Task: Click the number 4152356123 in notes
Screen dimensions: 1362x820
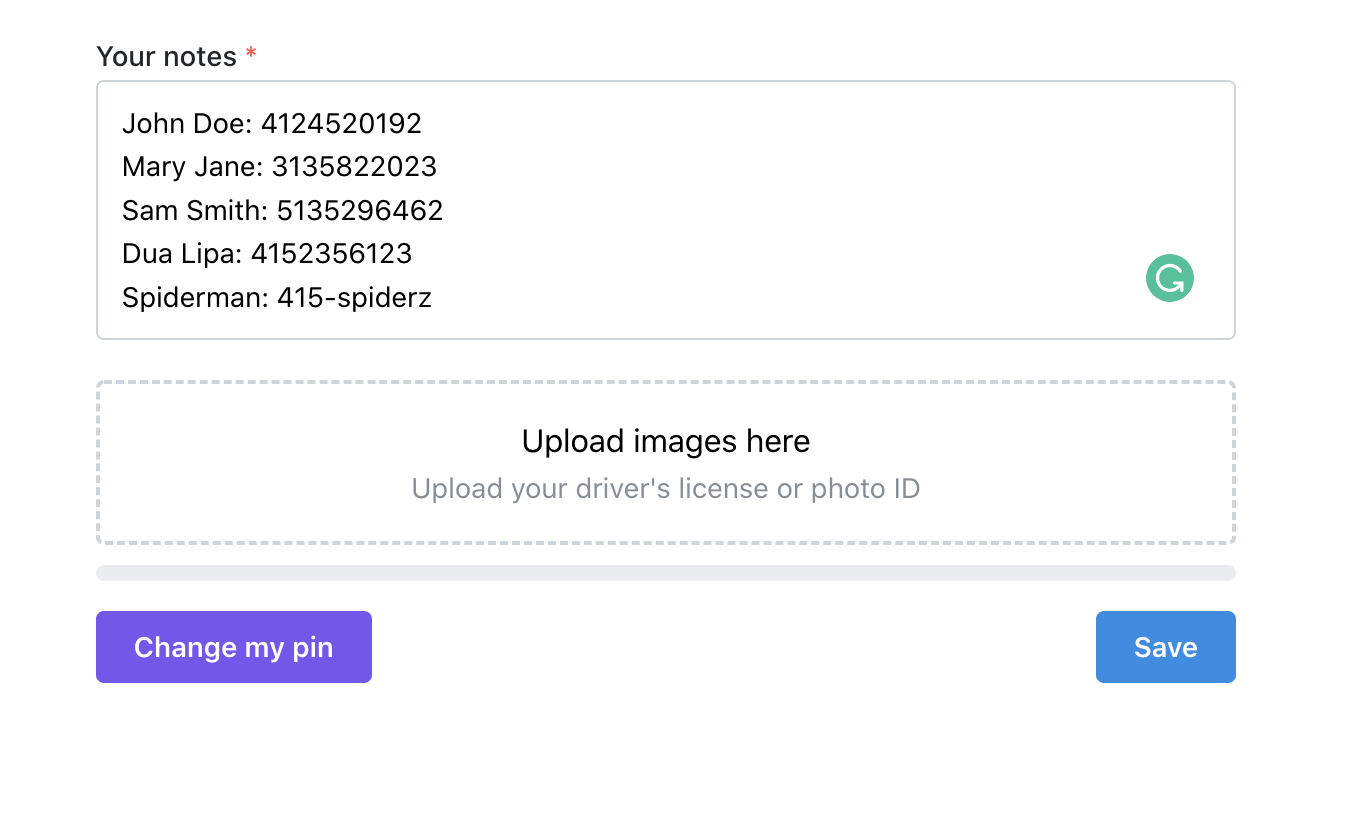Action: [332, 254]
